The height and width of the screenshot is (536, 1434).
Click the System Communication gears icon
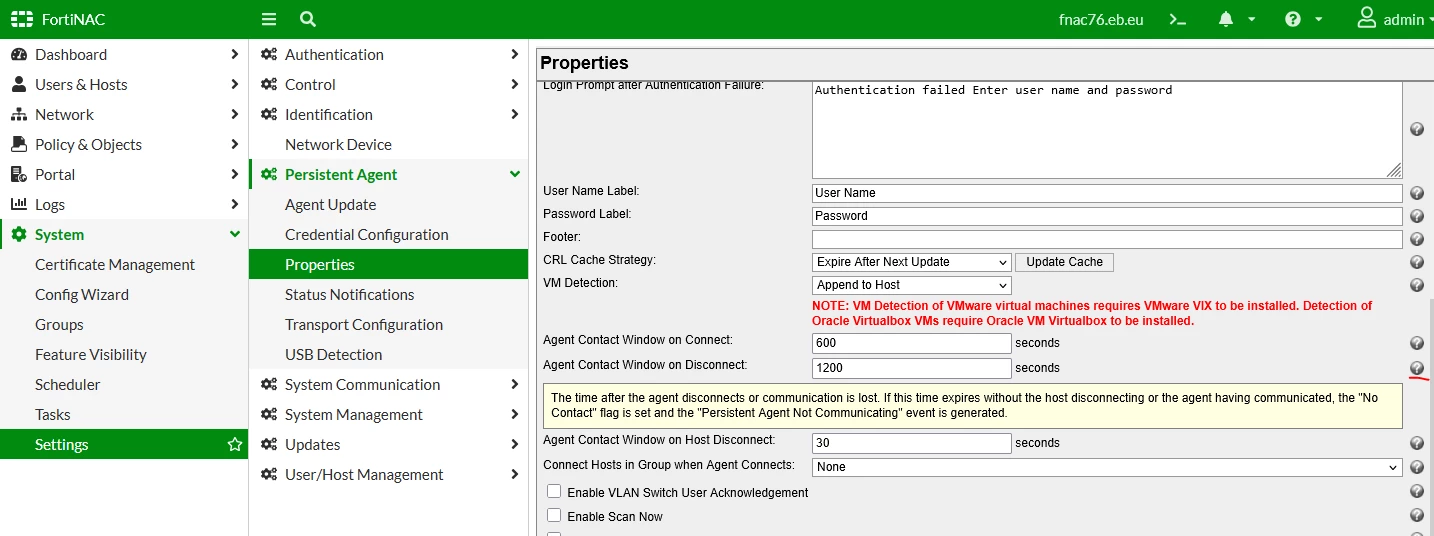(x=269, y=384)
